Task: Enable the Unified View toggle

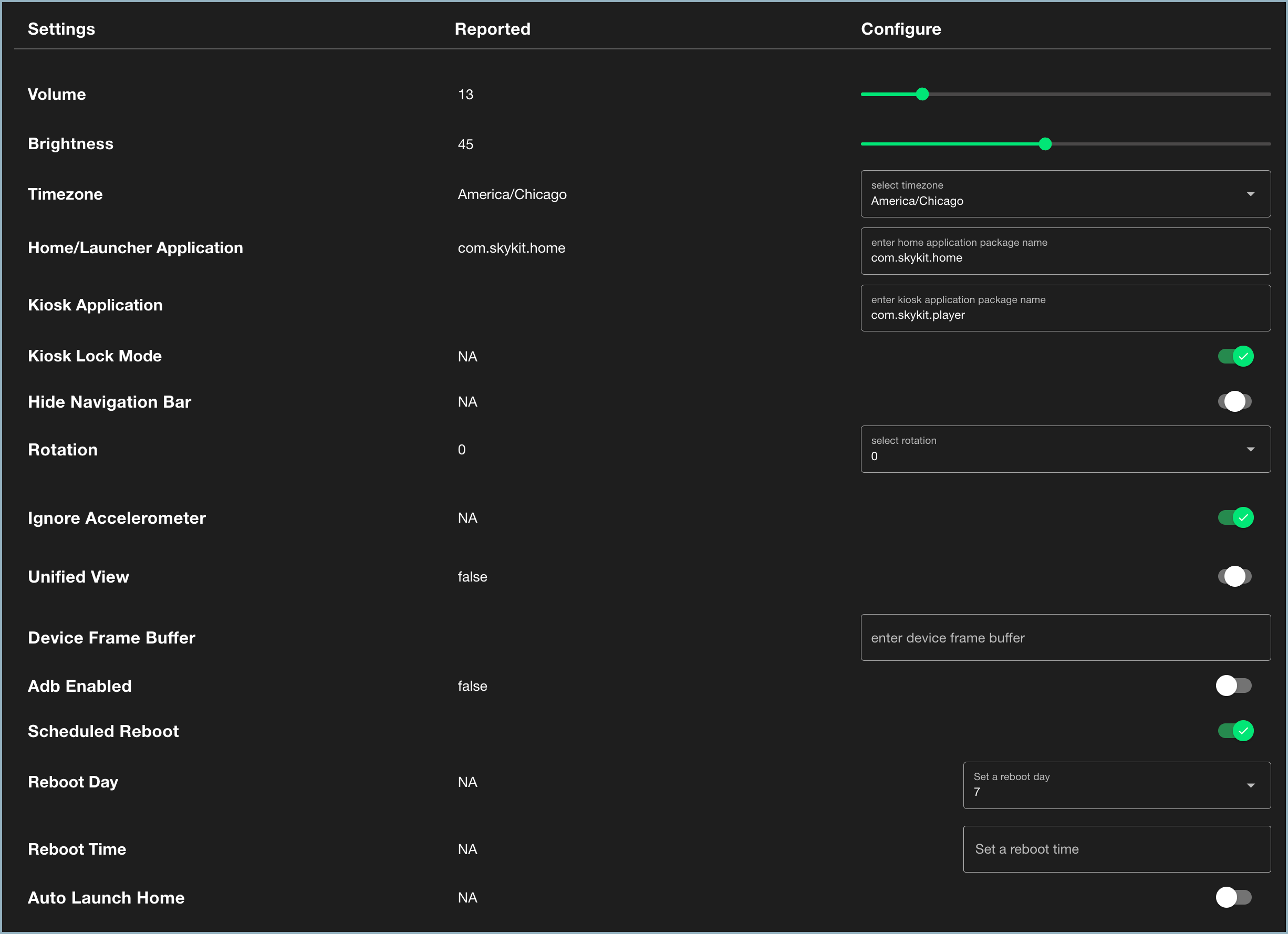Action: pos(1235,575)
